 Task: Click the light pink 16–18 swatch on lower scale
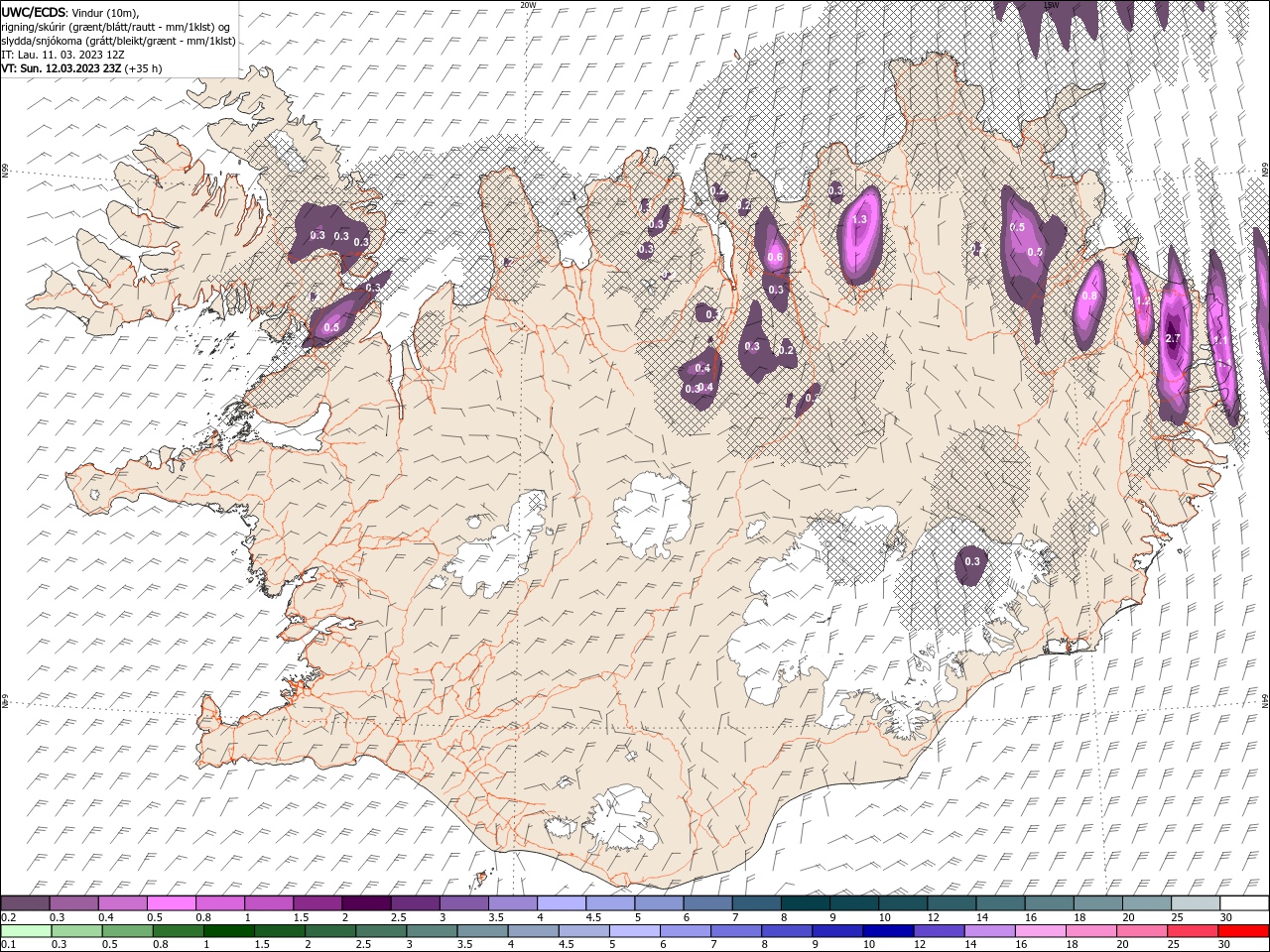(1041, 931)
